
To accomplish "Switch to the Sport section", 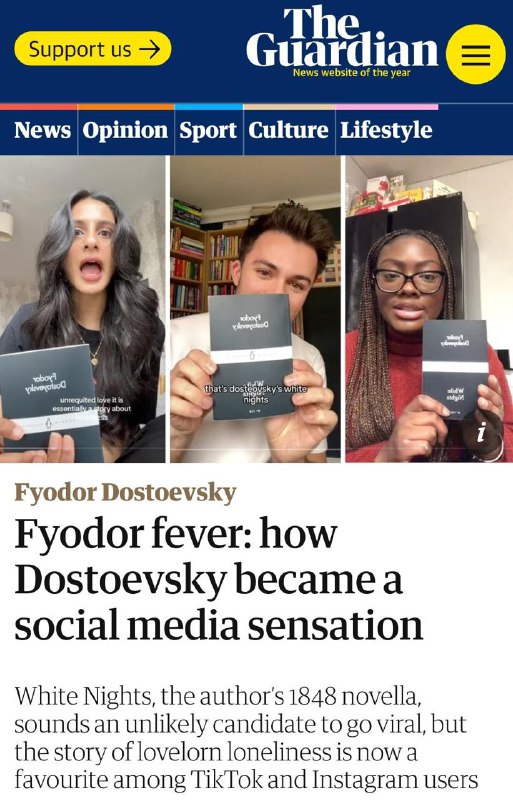I will point(208,131).
